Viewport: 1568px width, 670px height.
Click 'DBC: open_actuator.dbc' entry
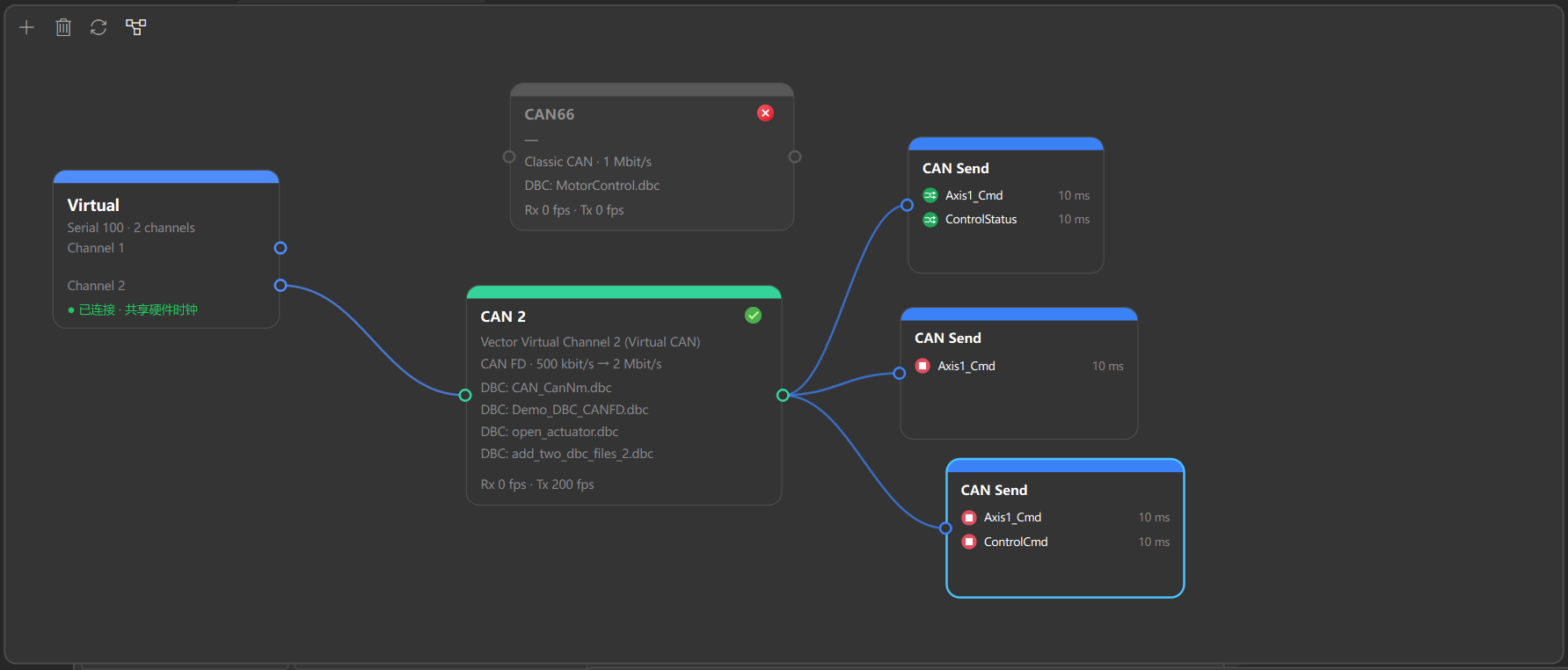[550, 432]
